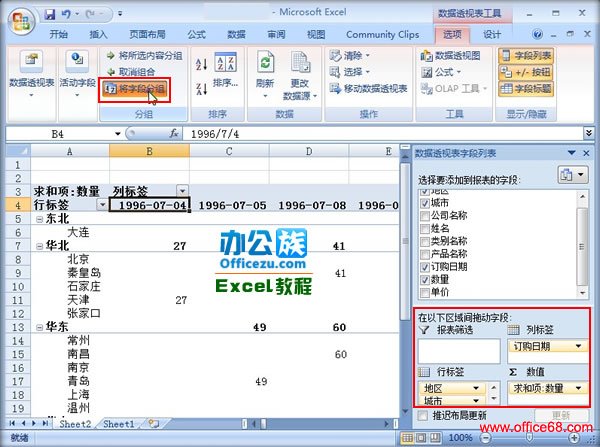Open 地区 dropdown in row labels area
The width and height of the screenshot is (600, 447).
coord(476,388)
